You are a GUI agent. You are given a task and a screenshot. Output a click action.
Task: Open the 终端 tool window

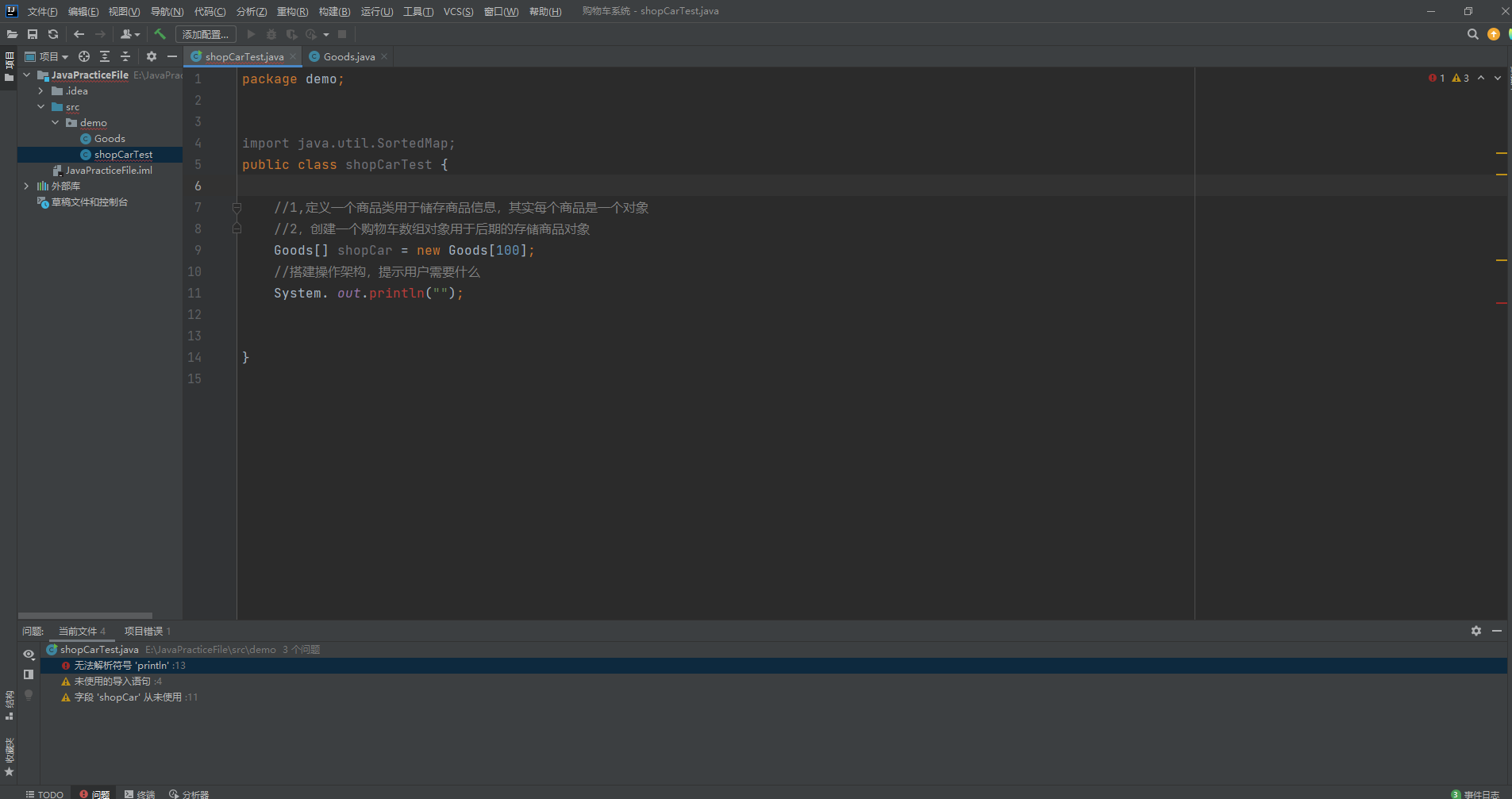point(140,794)
